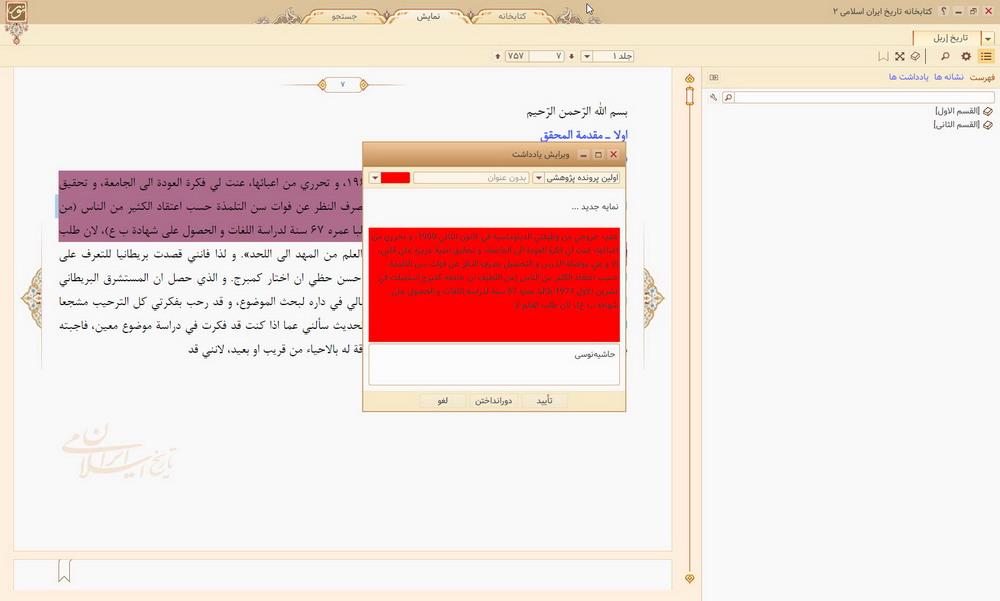Viewport: 1000px width, 601px height.
Task: Open the اولین پرونده پژوهشی dropdown arrow
Action: pyautogui.click(x=538, y=178)
